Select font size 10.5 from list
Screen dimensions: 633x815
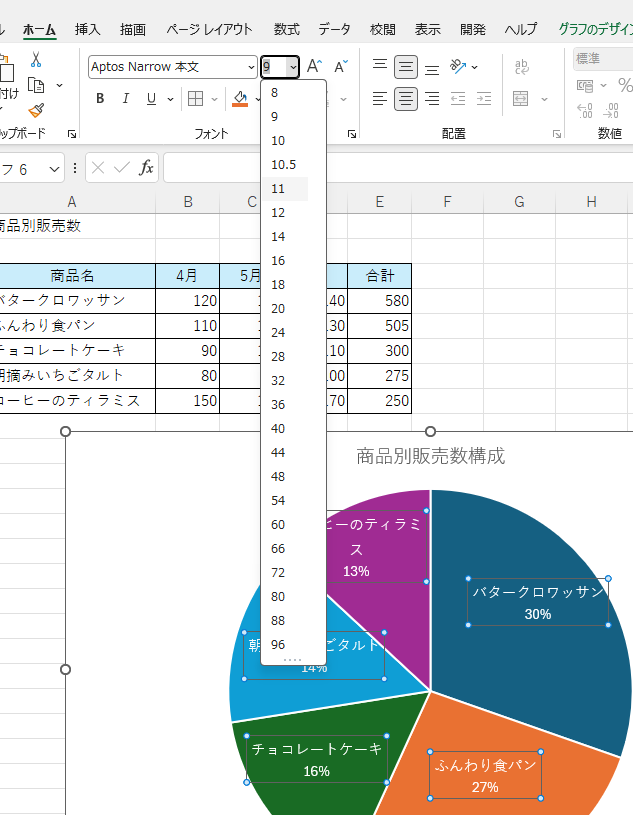pos(284,165)
